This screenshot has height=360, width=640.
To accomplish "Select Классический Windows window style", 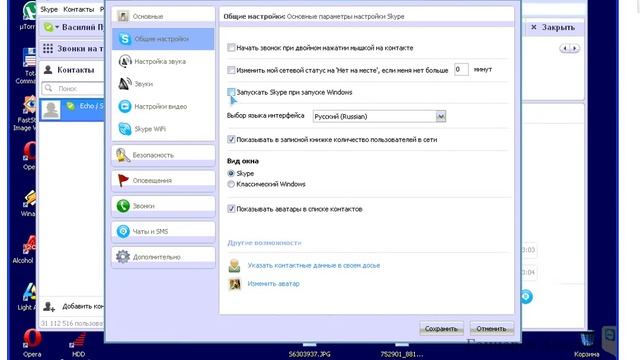I will tap(231, 184).
